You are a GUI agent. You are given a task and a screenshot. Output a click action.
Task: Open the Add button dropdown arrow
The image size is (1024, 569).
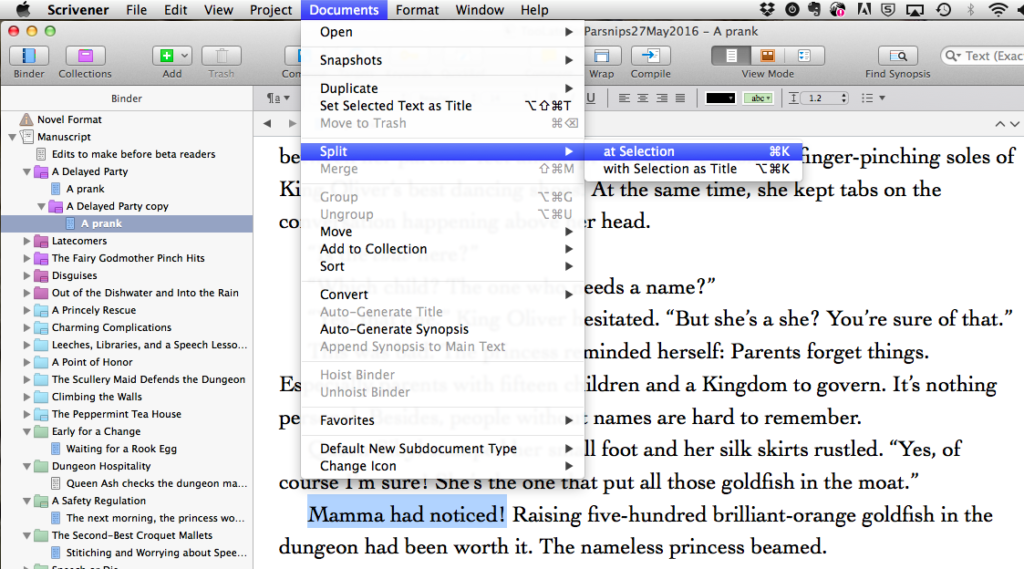(185, 56)
